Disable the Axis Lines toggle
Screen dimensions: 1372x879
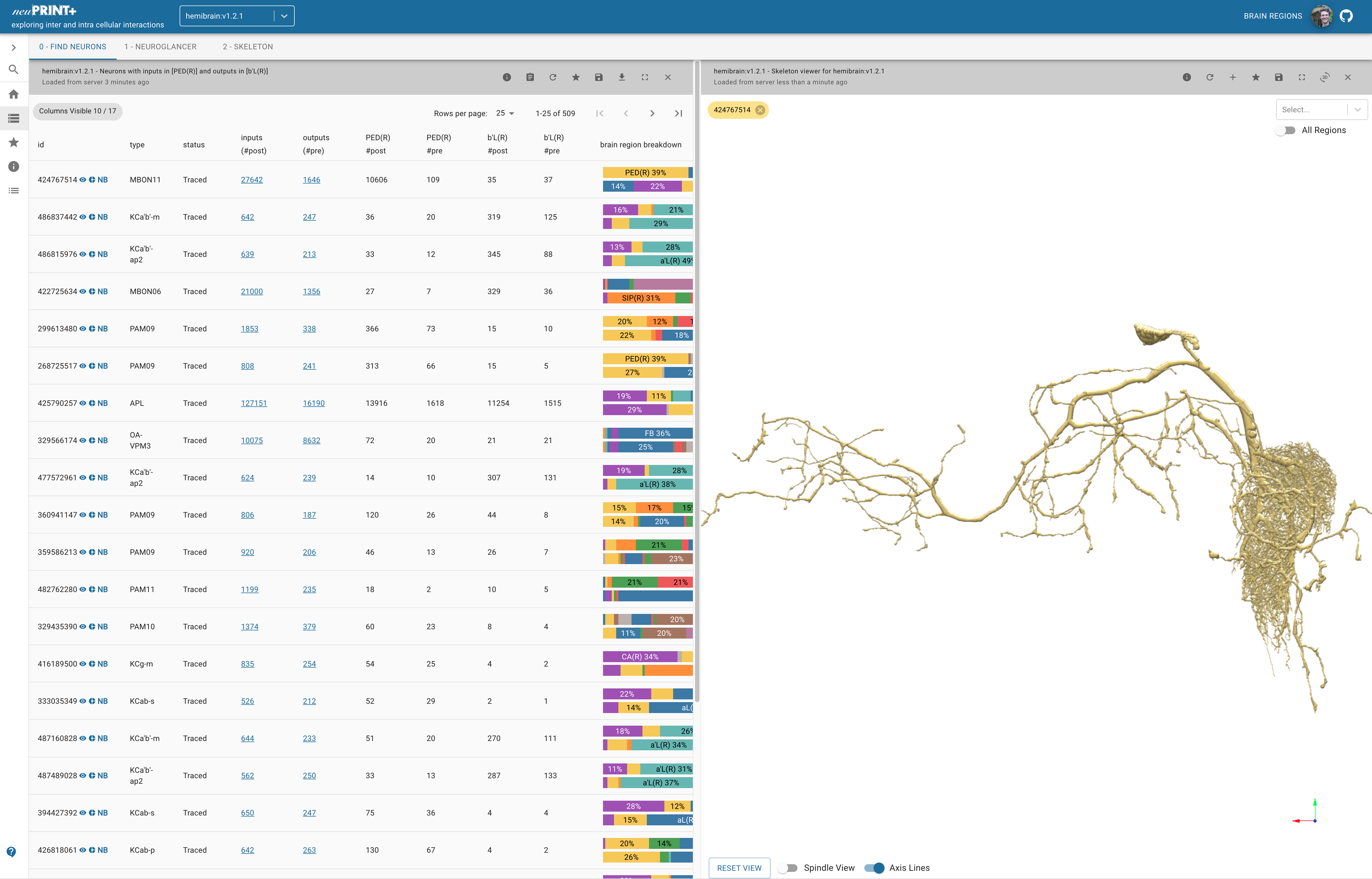[x=874, y=867]
